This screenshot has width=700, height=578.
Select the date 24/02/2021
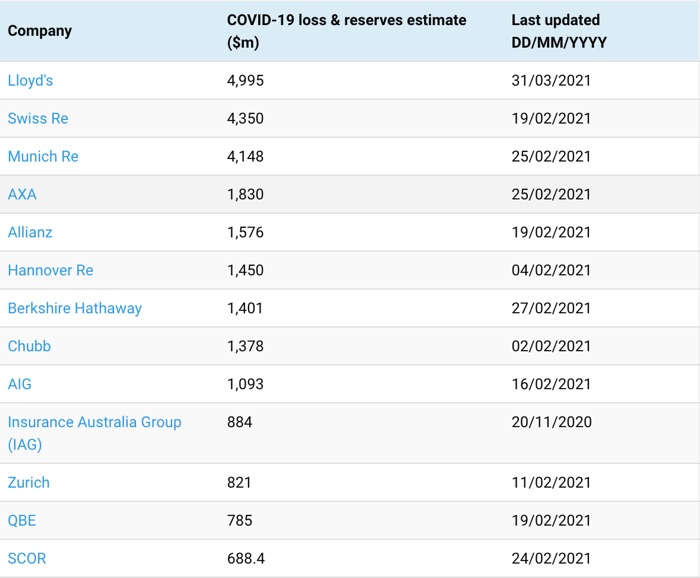[551, 559]
